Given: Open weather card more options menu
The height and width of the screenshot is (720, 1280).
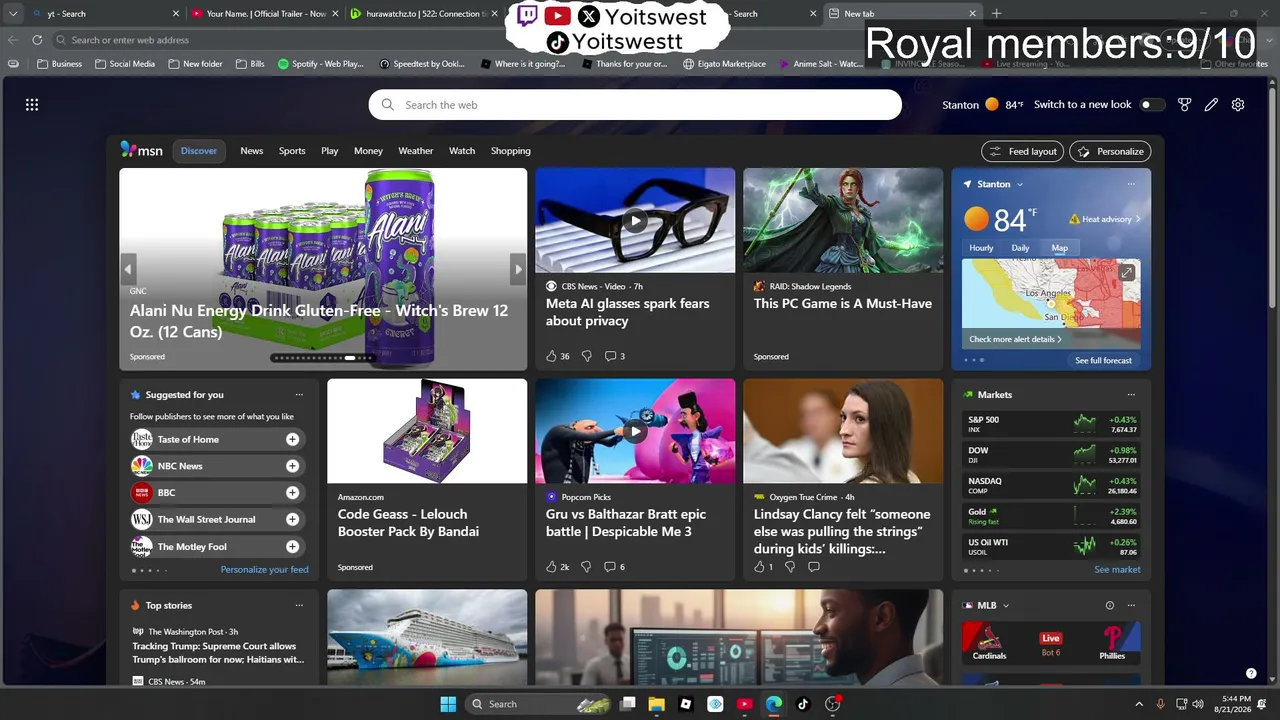Looking at the screenshot, I should pos(1131,184).
